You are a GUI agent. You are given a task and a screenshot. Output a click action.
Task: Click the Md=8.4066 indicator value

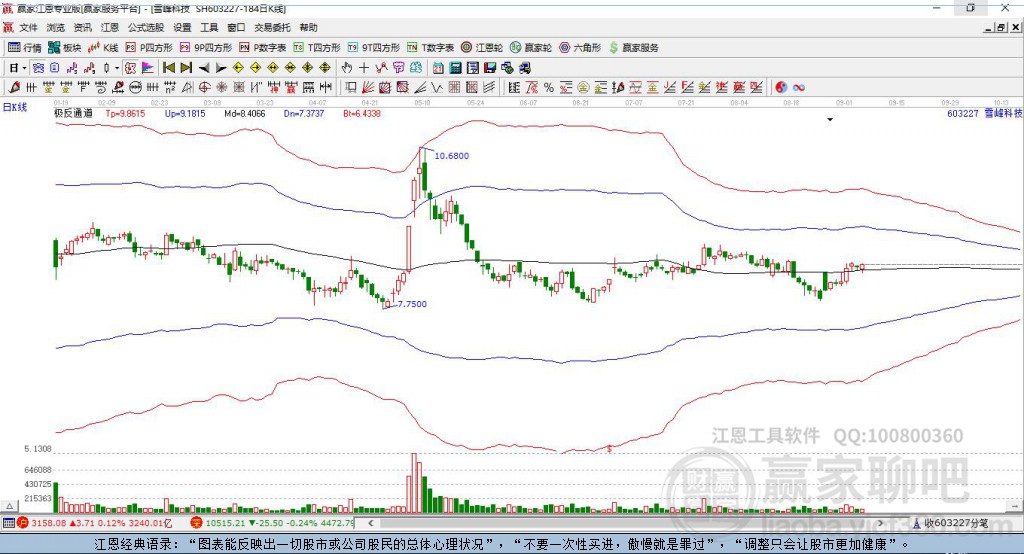coord(245,113)
